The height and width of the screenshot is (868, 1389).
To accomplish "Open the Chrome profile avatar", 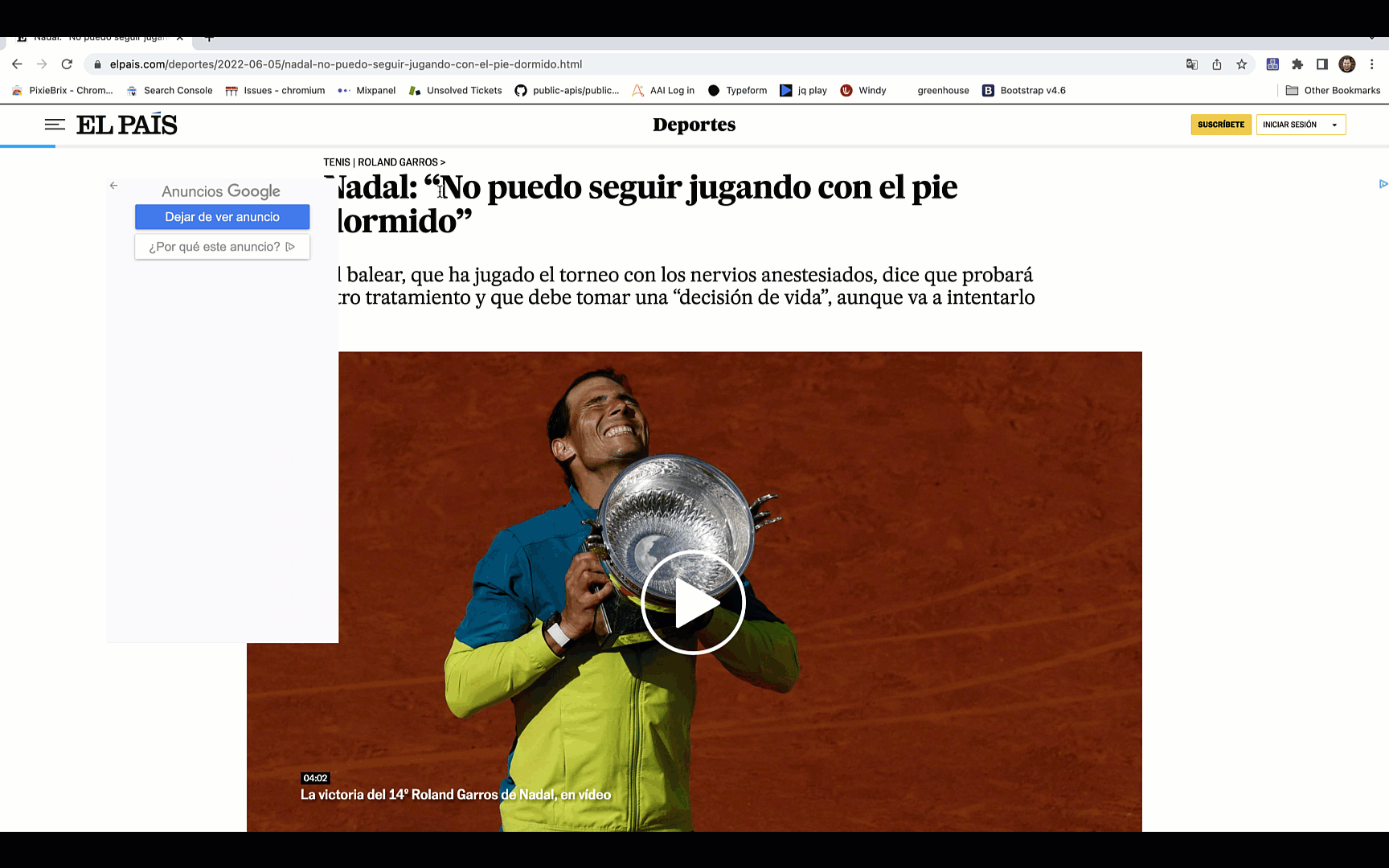I will click(x=1347, y=64).
